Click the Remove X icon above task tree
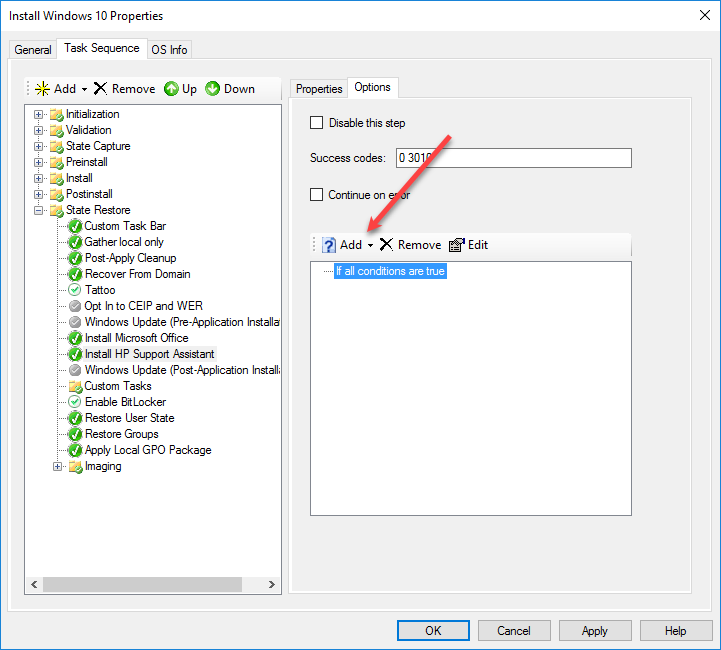The width and height of the screenshot is (721, 650). pyautogui.click(x=100, y=89)
